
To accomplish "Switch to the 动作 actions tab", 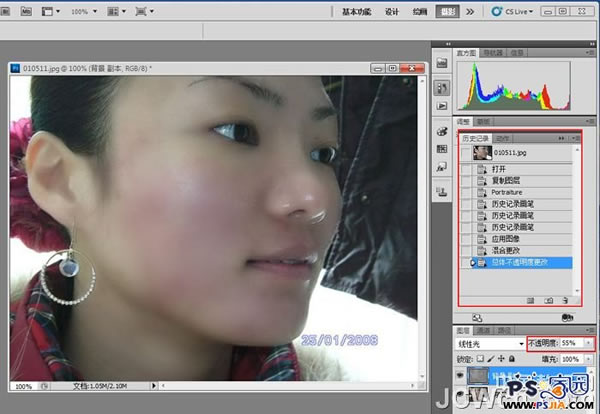I will [x=503, y=139].
